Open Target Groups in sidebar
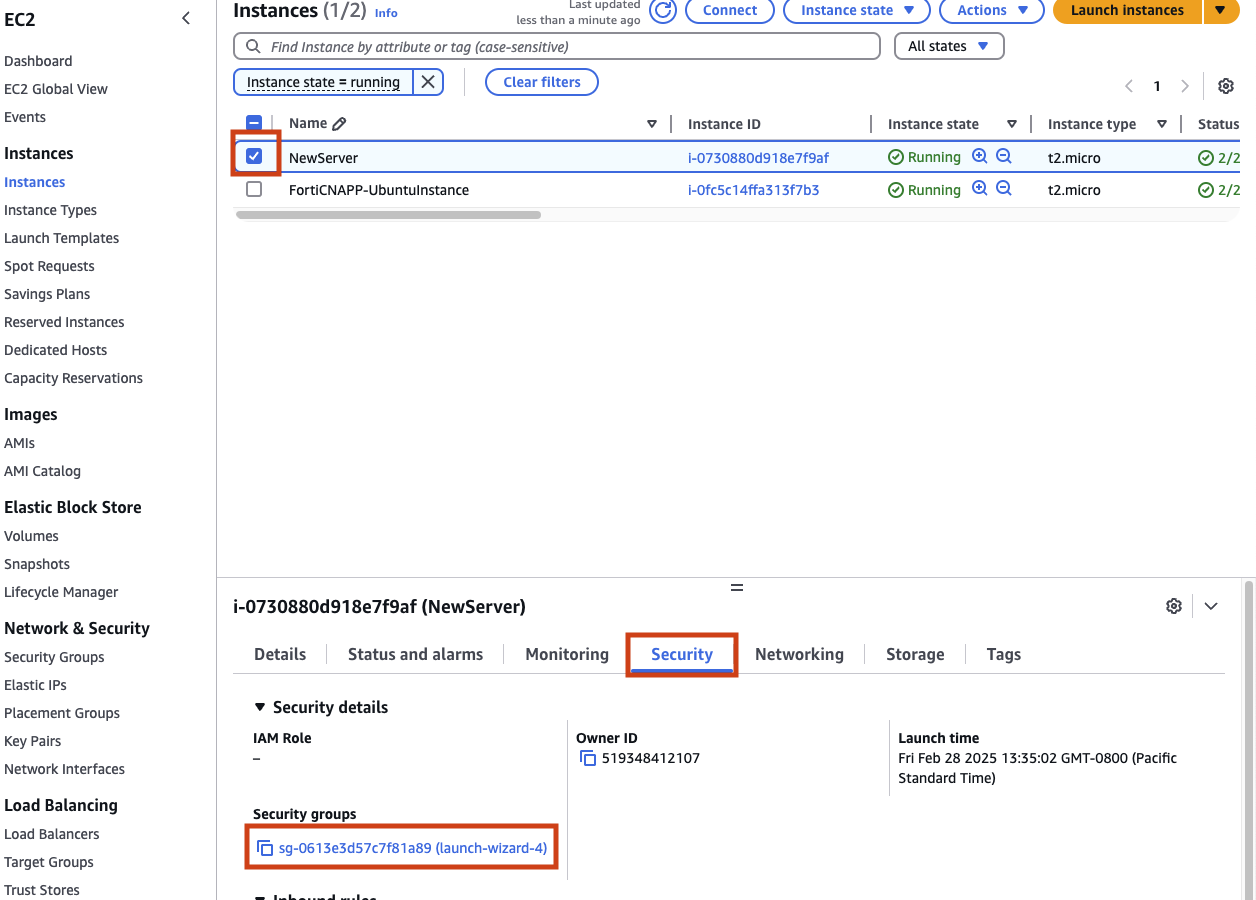 point(49,862)
